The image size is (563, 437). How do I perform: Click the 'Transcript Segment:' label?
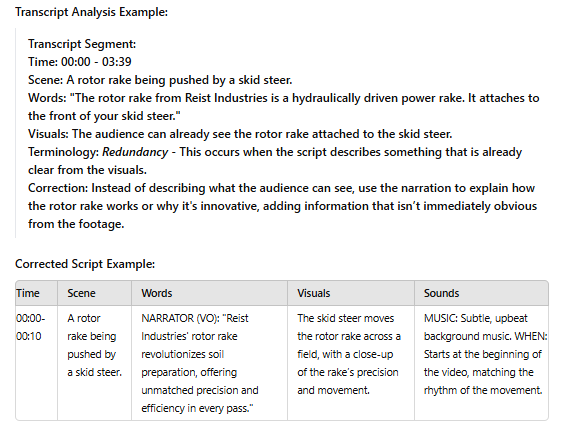(x=82, y=44)
